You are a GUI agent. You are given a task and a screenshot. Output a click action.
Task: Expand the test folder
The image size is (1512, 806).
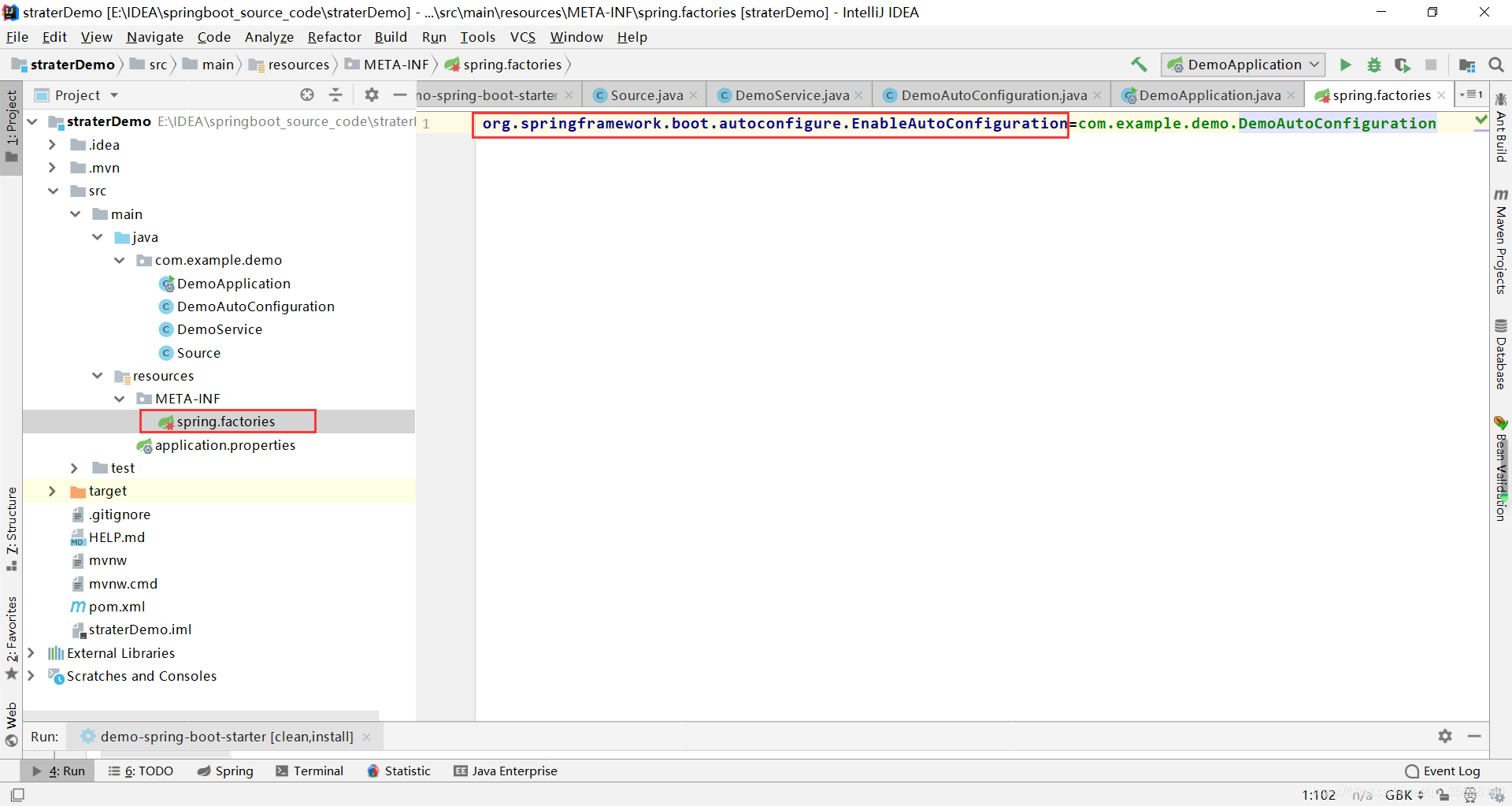74,468
